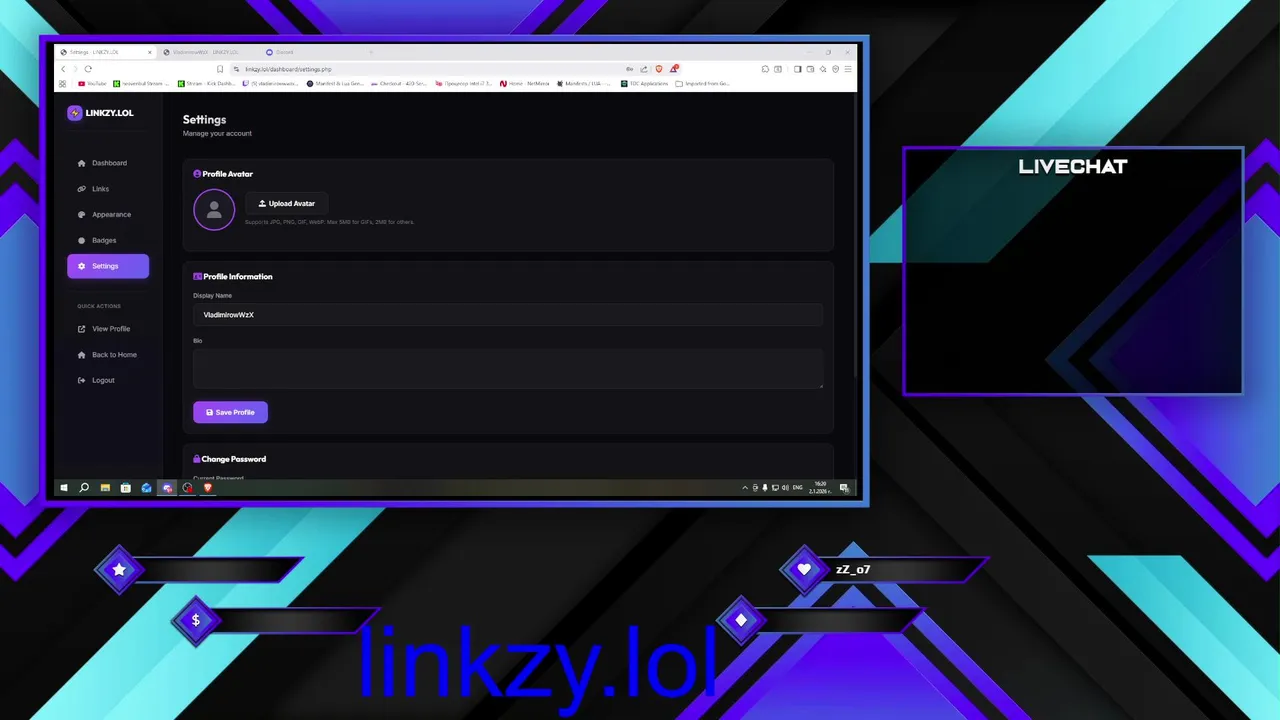Click the browser back arrow
This screenshot has height=720, width=1280.
click(63, 69)
